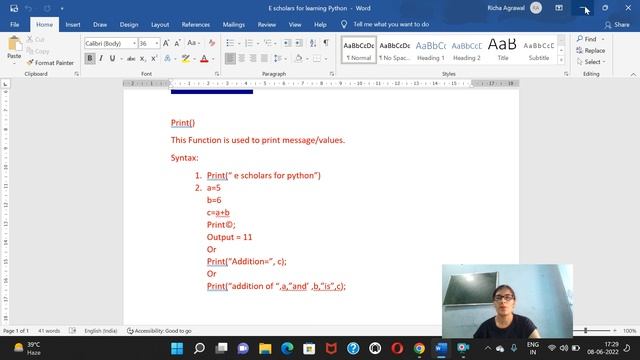Screen dimensions: 640x360
Task: Open the multilevel list icon
Action: pos(268,43)
